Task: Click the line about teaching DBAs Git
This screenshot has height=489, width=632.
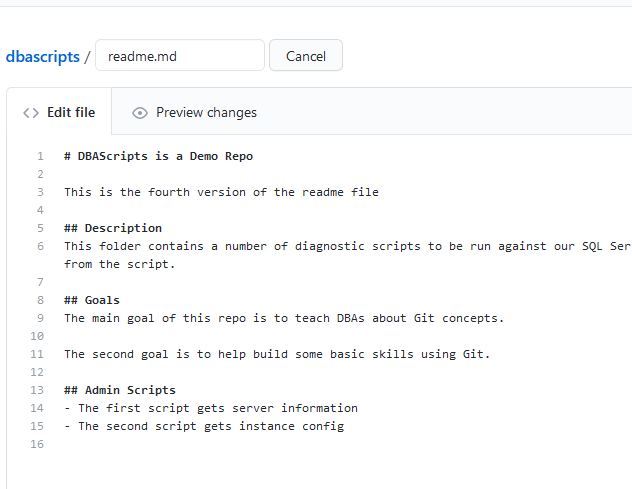Action: (284, 318)
